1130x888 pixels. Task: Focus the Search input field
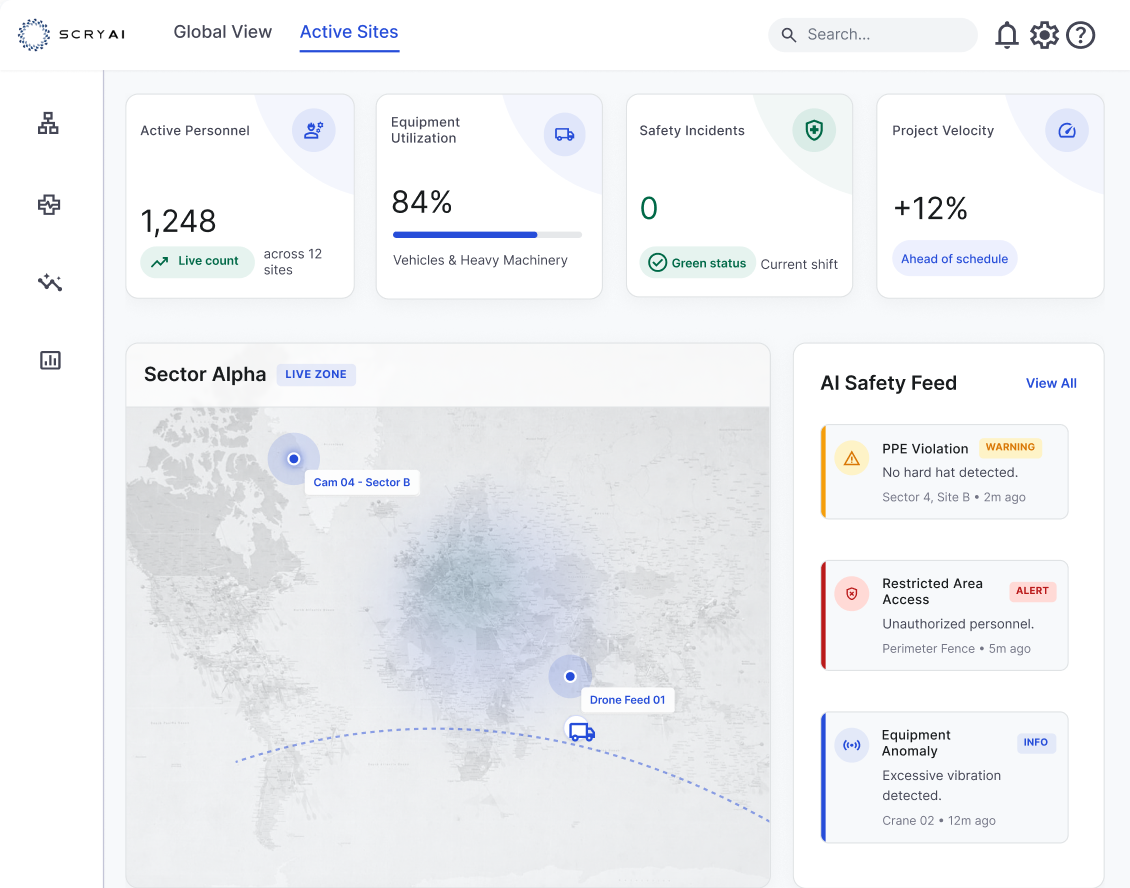tap(873, 35)
